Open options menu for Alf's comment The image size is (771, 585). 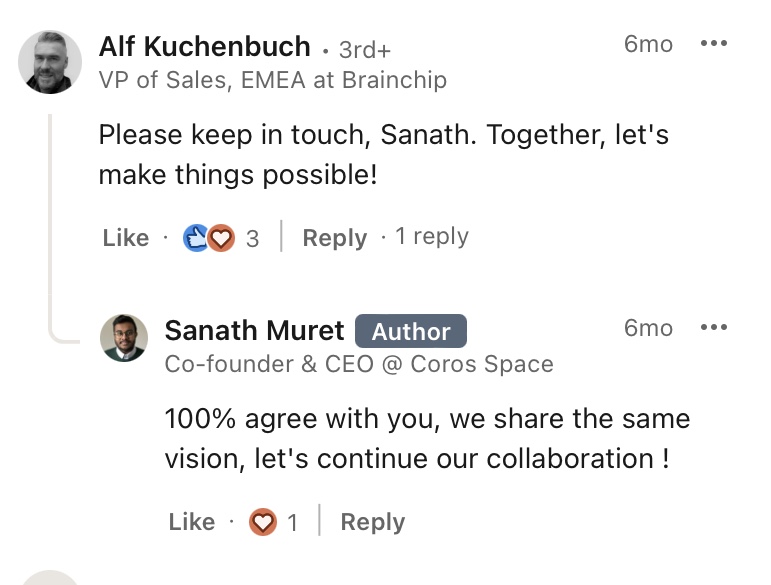(x=713, y=44)
